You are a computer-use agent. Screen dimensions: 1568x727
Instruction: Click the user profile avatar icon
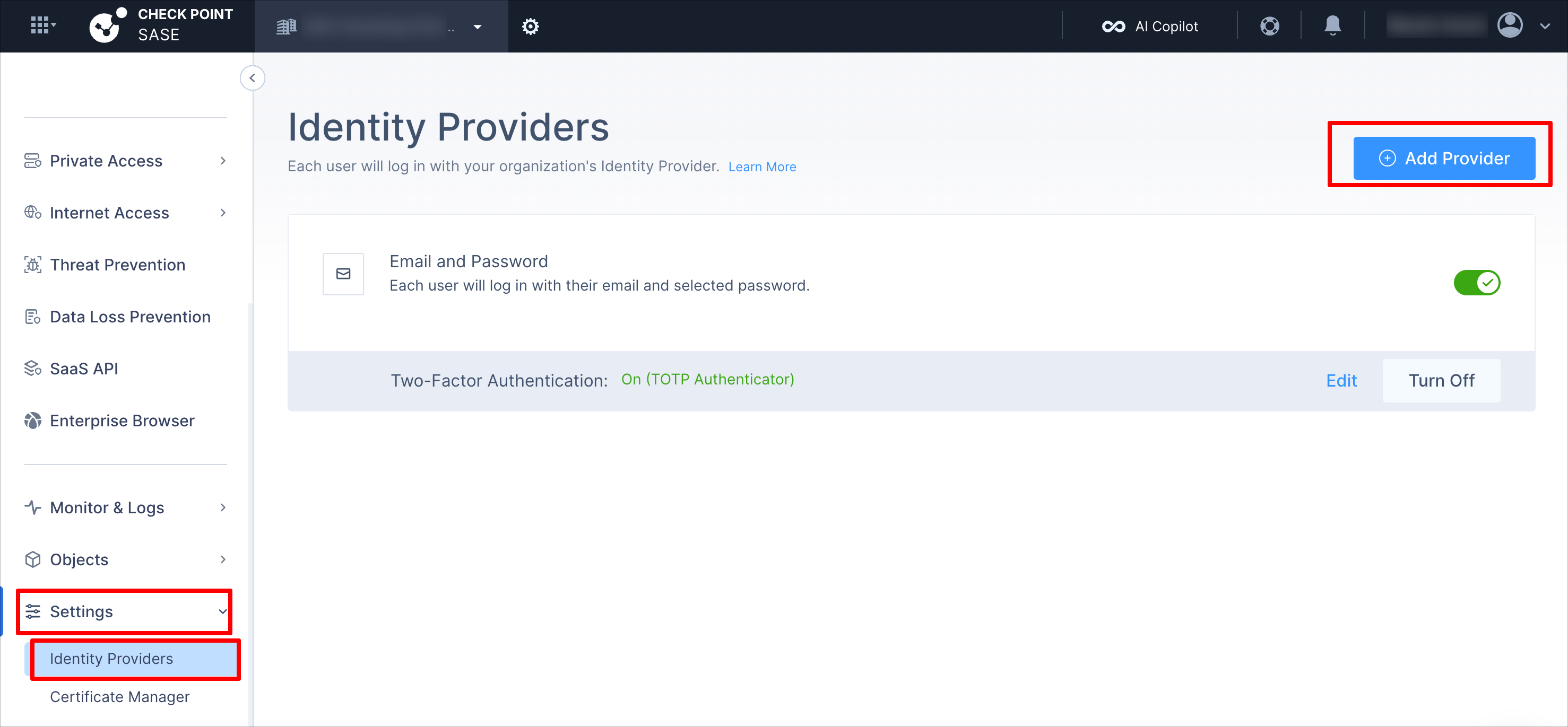tap(1510, 25)
